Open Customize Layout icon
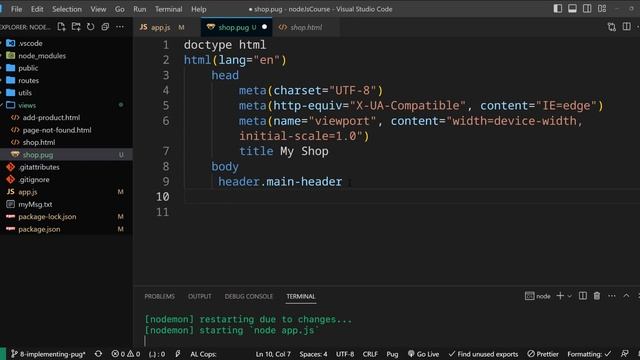The image size is (640, 360). 602,9
